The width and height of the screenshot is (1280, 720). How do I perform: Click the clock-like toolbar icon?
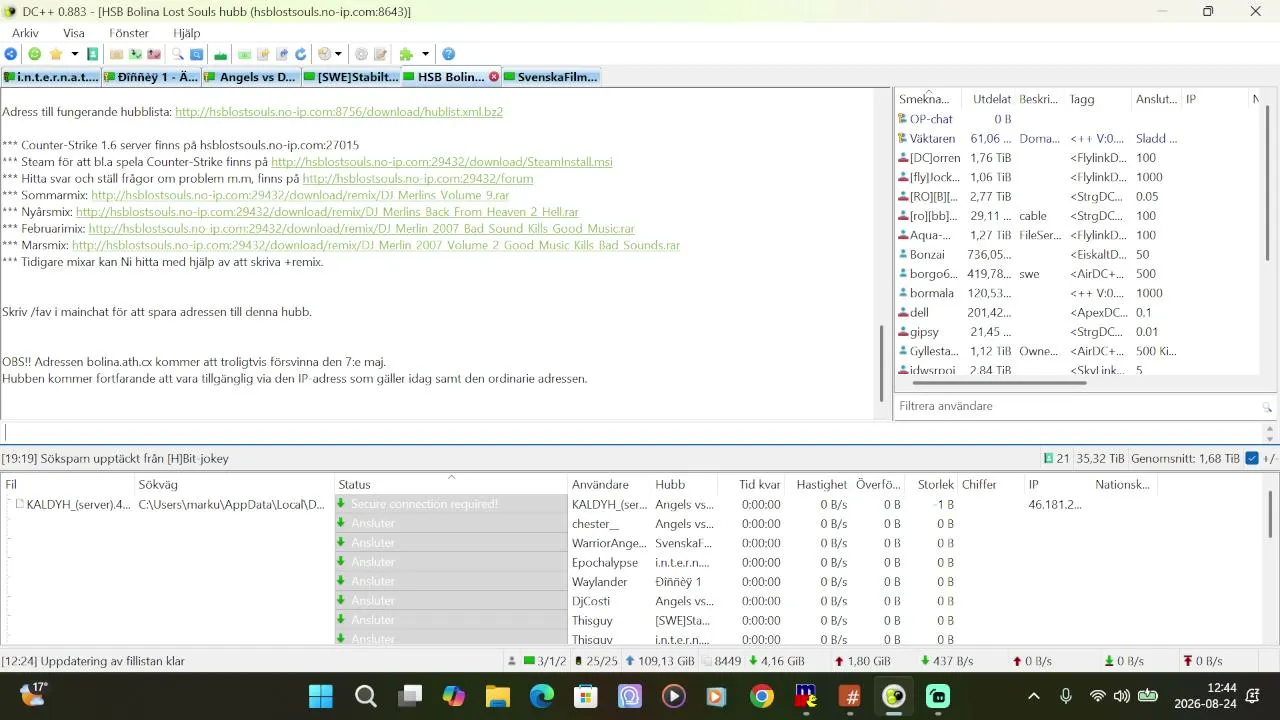tap(324, 54)
